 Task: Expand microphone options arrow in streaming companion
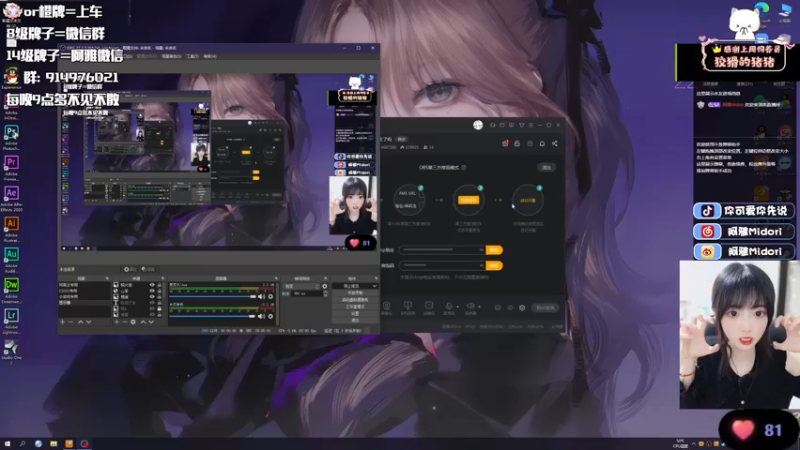coord(458,307)
